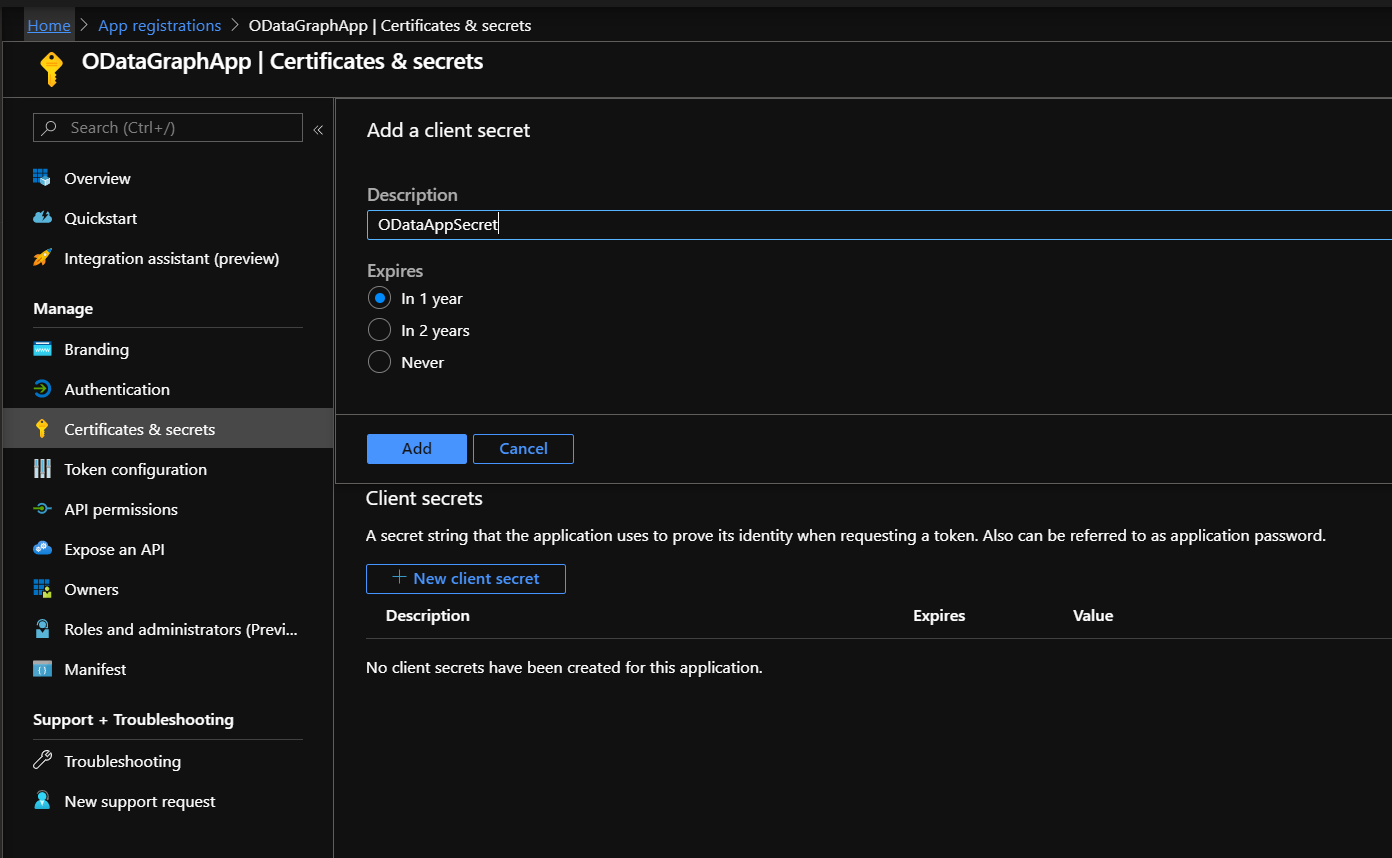
Task: Click the 'Support + Troubleshooting' section heading
Action: (133, 720)
